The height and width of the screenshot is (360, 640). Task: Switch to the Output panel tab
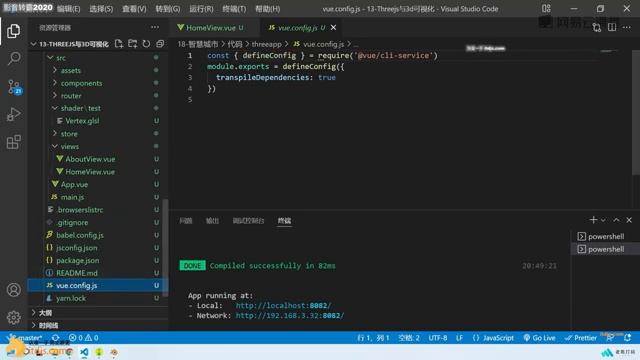click(x=212, y=221)
